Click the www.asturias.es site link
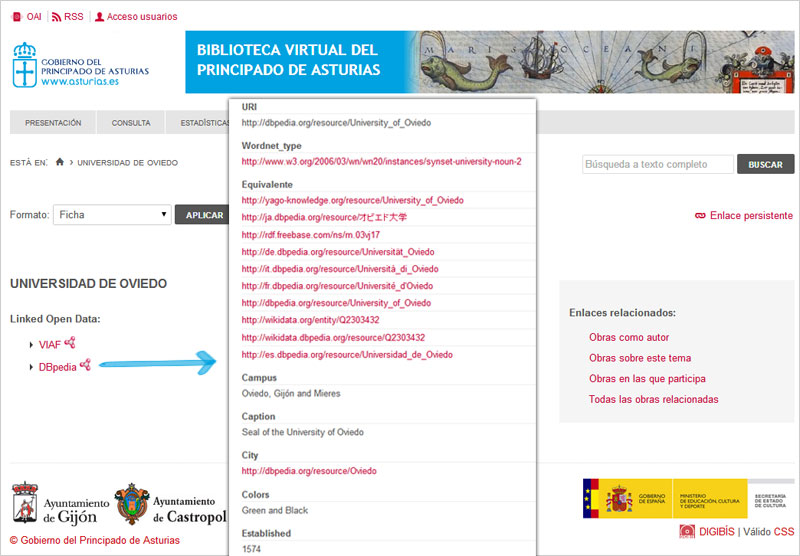Image resolution: width=800 pixels, height=556 pixels. (x=80, y=81)
